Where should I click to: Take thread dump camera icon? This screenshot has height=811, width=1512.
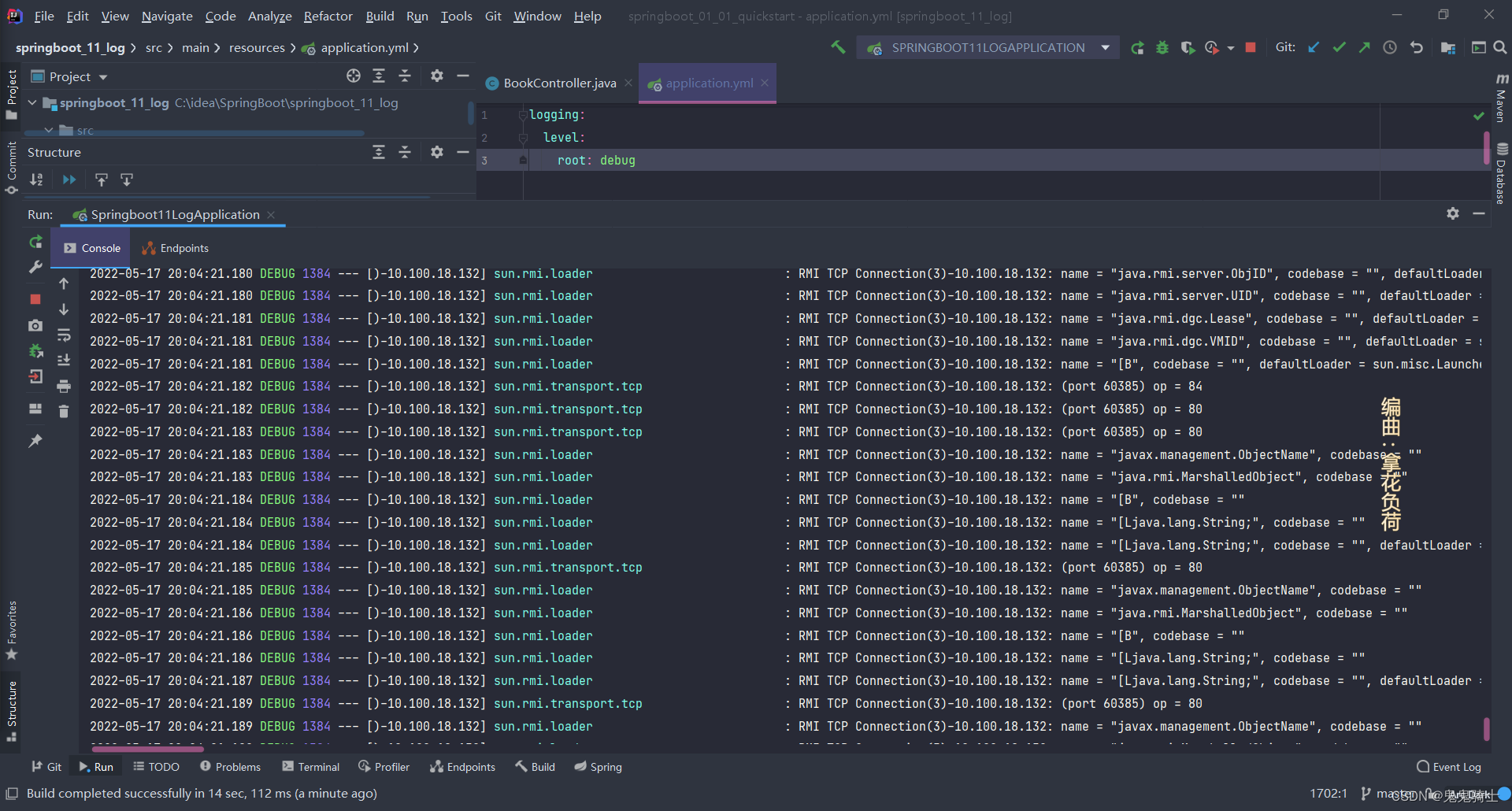point(35,325)
